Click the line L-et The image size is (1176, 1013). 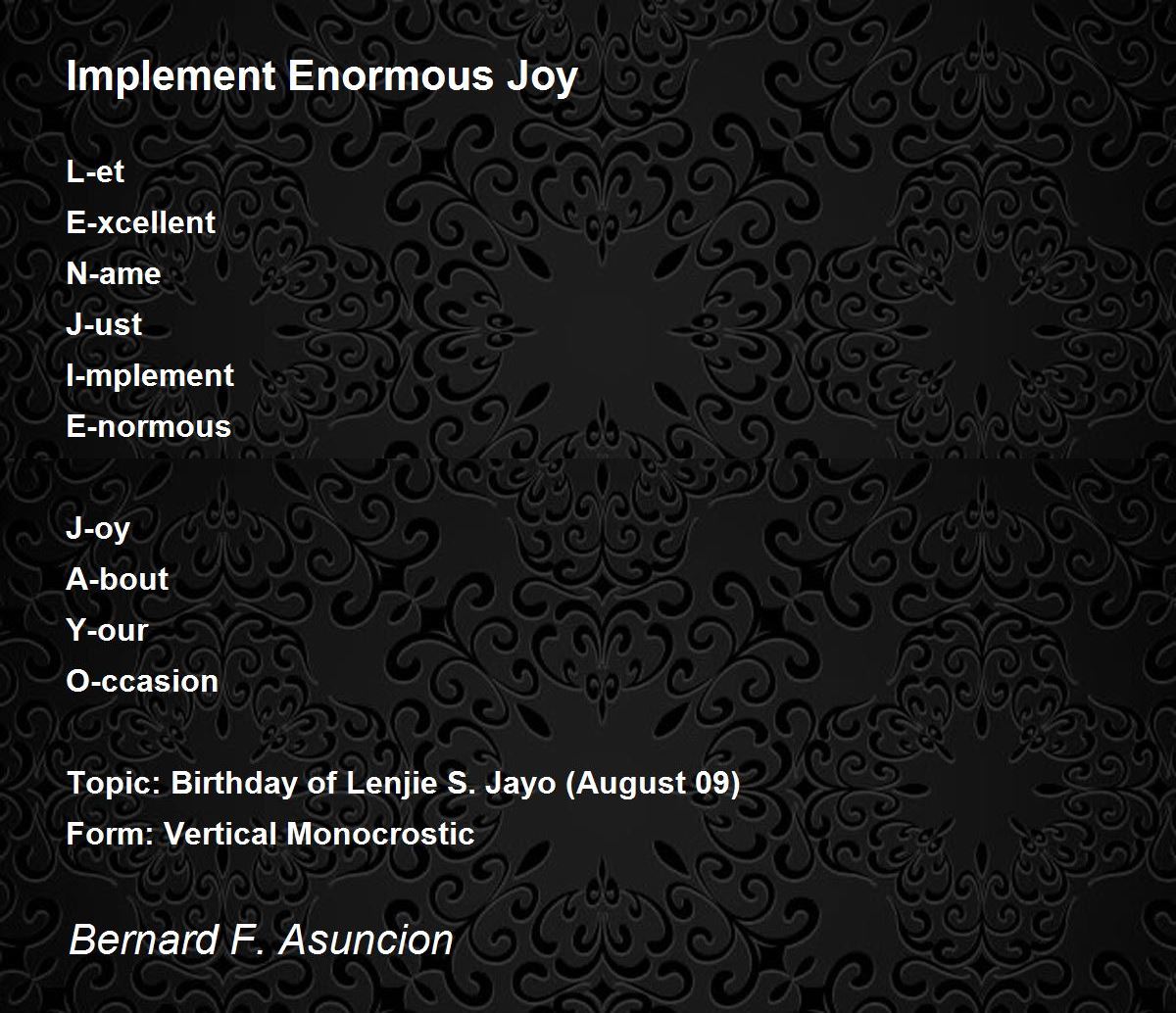(95, 171)
